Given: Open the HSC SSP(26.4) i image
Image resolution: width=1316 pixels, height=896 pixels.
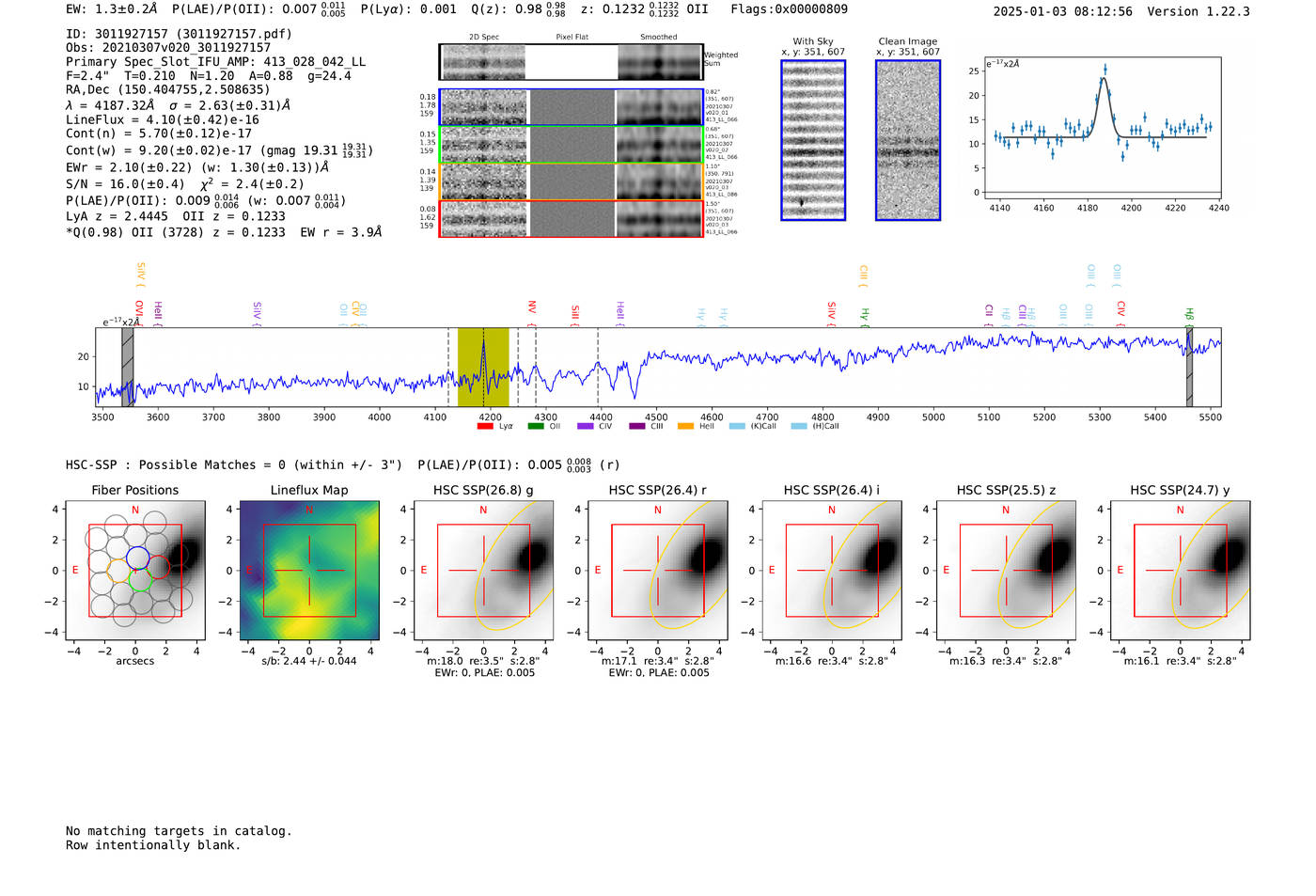Looking at the screenshot, I should coord(832,570).
